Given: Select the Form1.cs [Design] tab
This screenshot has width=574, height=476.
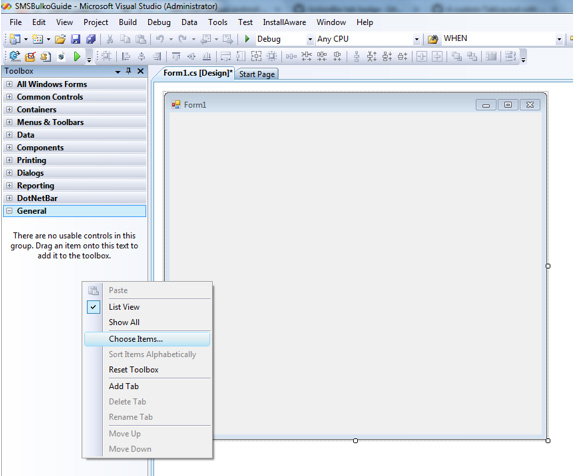Looking at the screenshot, I should point(198,73).
